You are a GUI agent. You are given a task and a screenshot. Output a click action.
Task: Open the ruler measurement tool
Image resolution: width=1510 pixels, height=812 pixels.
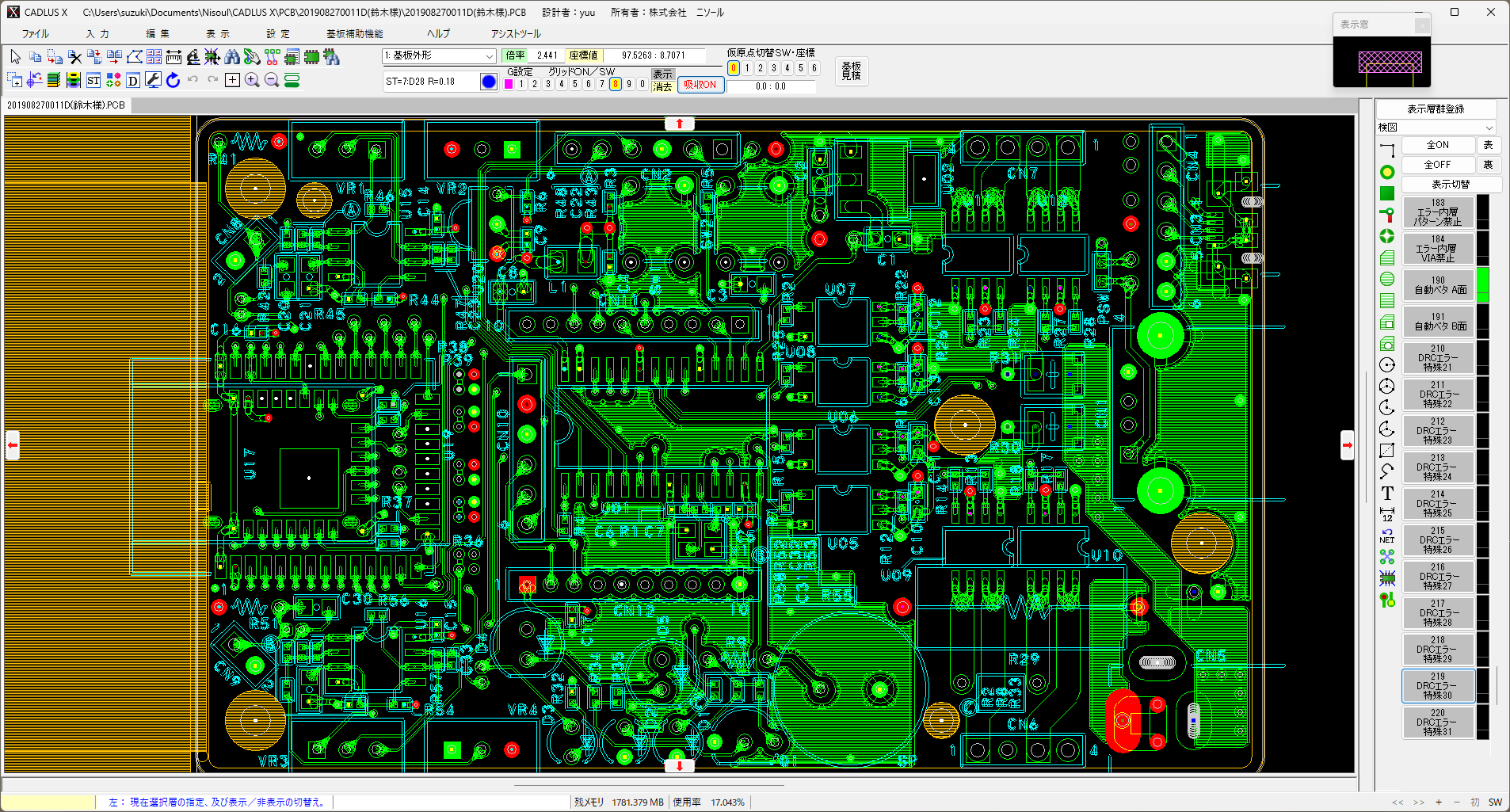pos(173,57)
